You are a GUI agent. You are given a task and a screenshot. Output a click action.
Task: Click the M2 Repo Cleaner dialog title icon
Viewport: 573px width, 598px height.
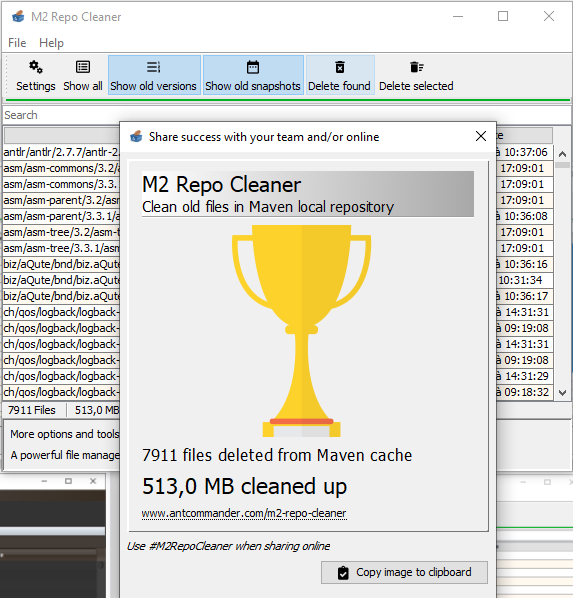(136, 136)
